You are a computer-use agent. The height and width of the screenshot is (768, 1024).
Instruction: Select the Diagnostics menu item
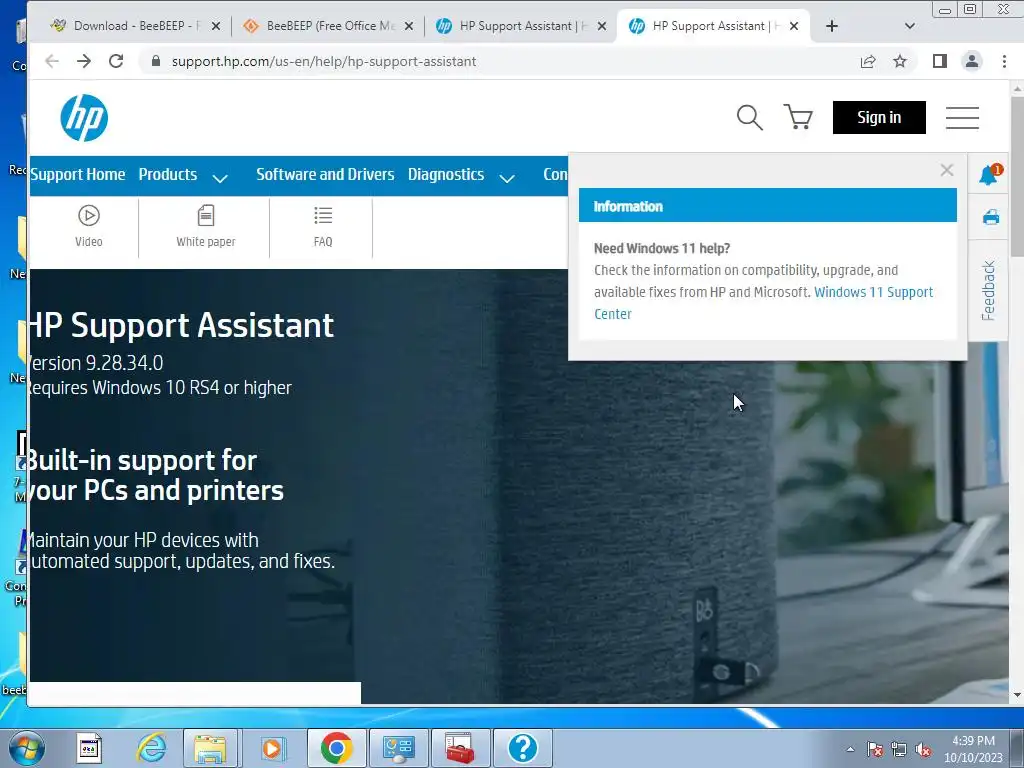(446, 174)
